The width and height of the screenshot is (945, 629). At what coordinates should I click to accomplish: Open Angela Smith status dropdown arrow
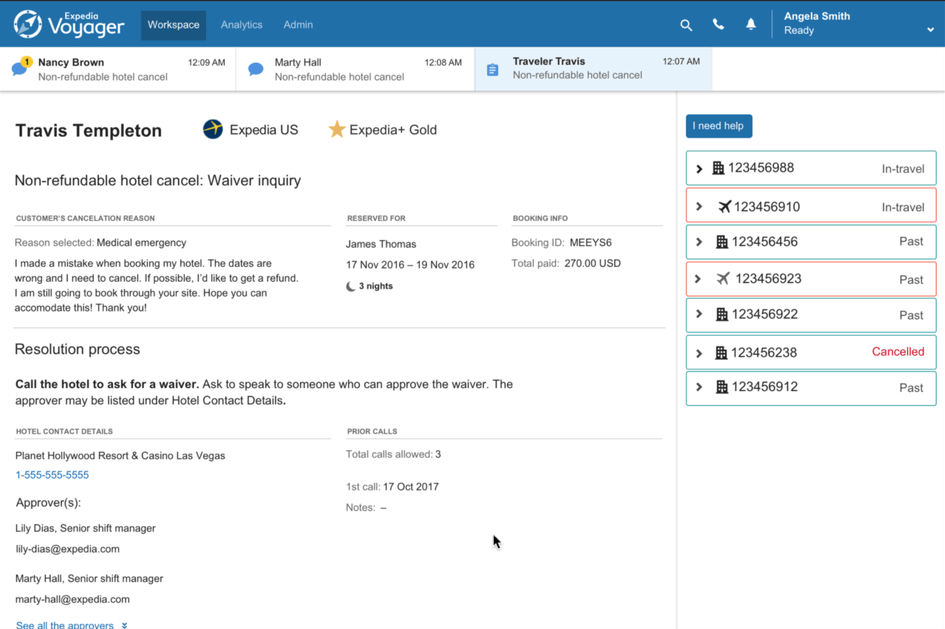pyautogui.click(x=930, y=30)
